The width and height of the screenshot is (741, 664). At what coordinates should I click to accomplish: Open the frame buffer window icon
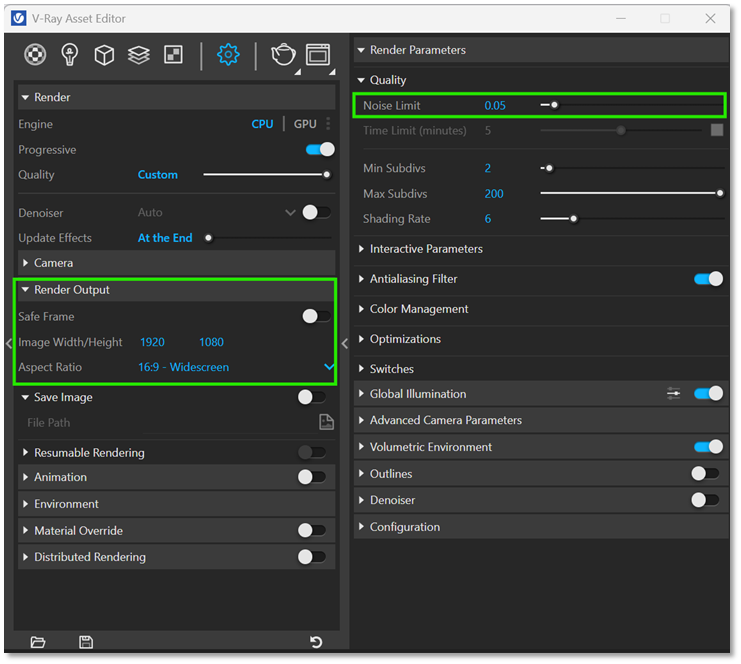coord(318,55)
